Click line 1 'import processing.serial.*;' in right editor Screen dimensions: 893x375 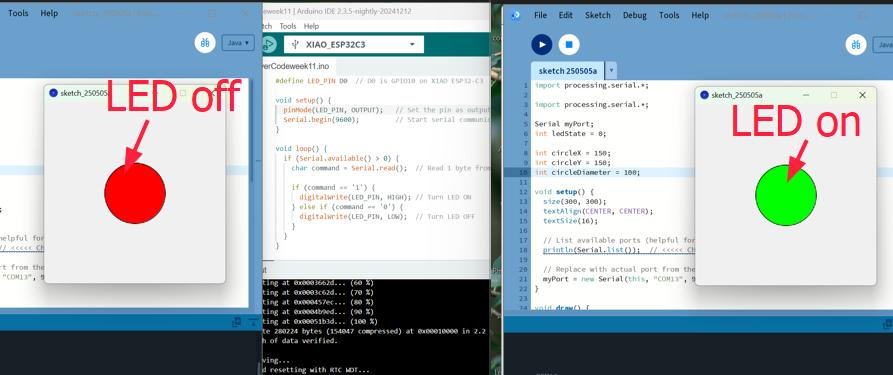pyautogui.click(x=592, y=85)
